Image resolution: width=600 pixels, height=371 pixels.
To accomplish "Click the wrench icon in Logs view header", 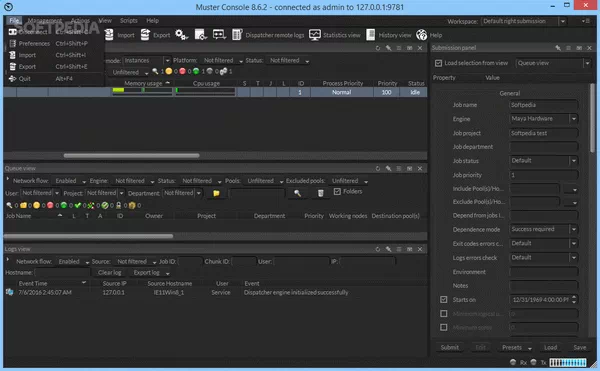I will point(388,249).
